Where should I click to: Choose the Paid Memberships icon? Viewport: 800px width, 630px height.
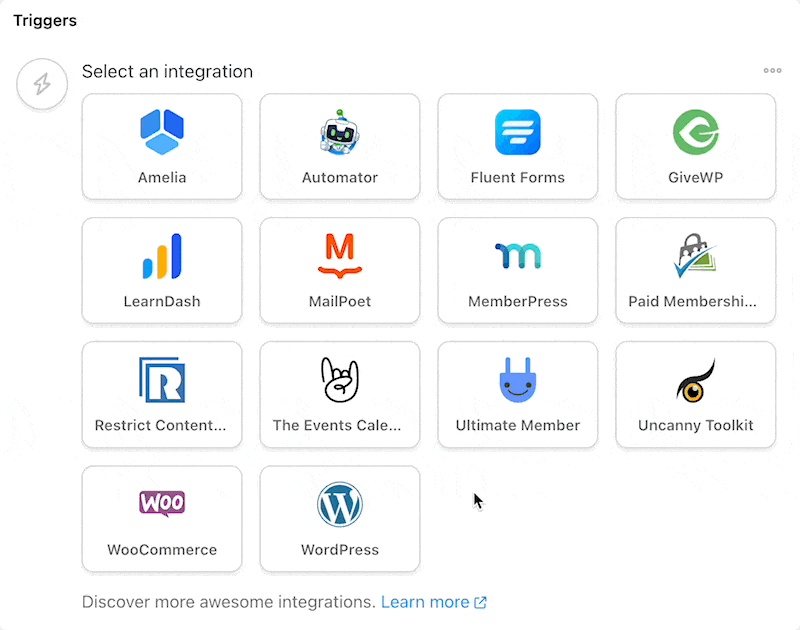coord(695,256)
